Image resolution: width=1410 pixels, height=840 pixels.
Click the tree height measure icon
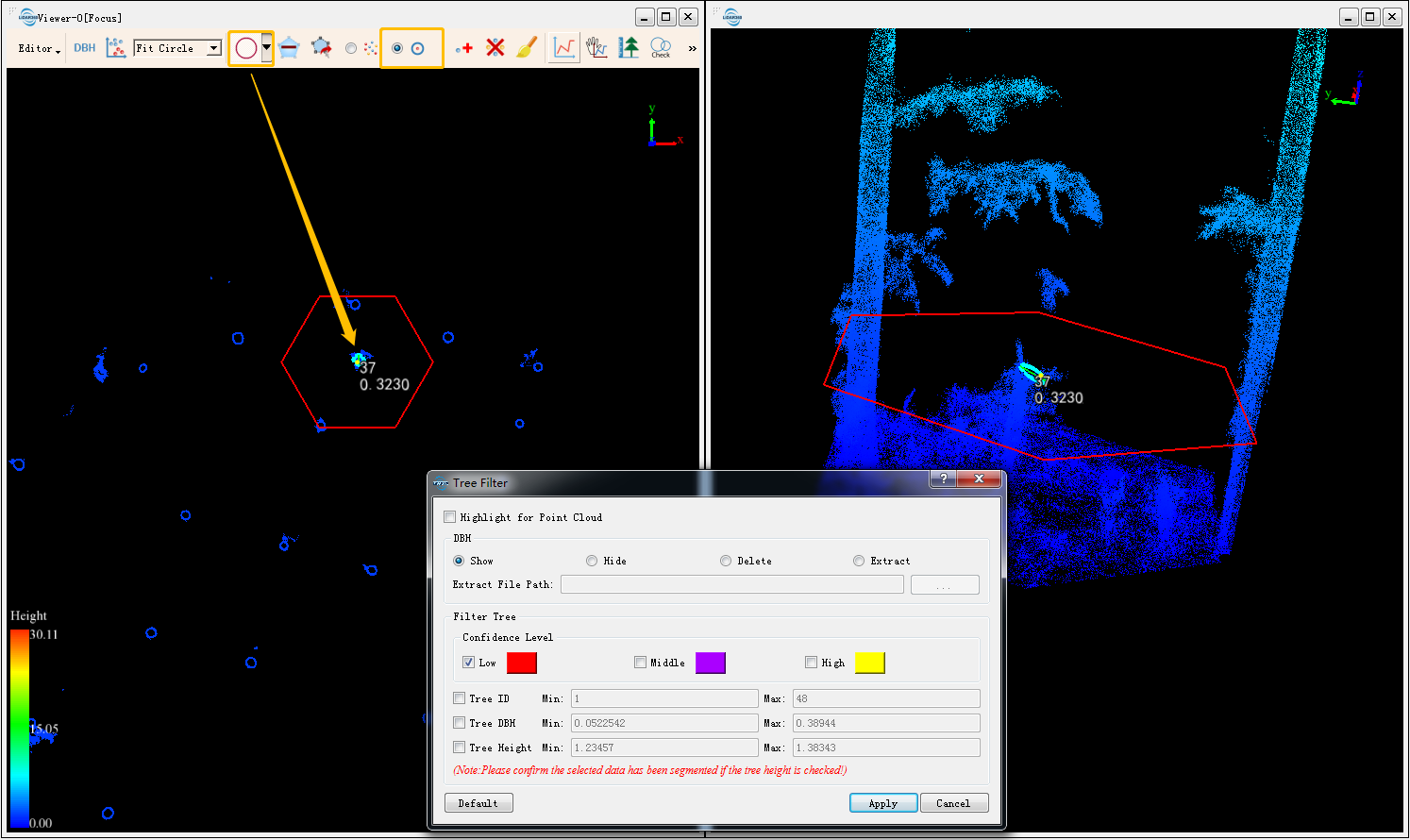point(629,47)
